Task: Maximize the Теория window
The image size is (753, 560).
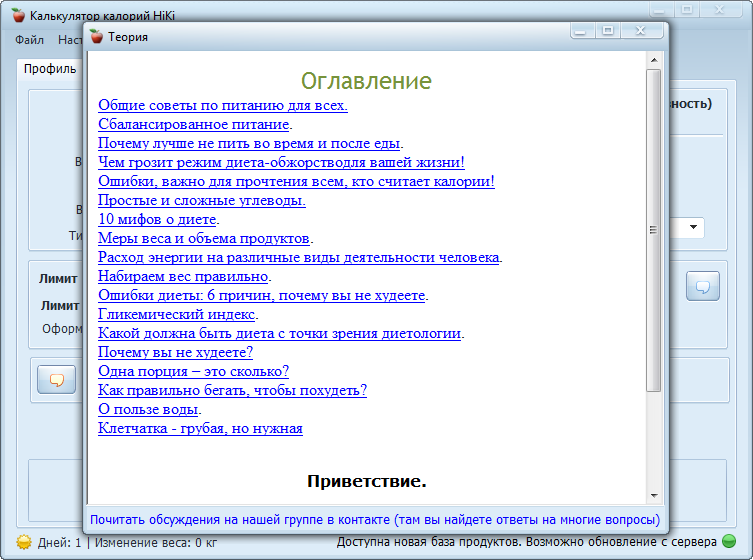Action: click(608, 31)
